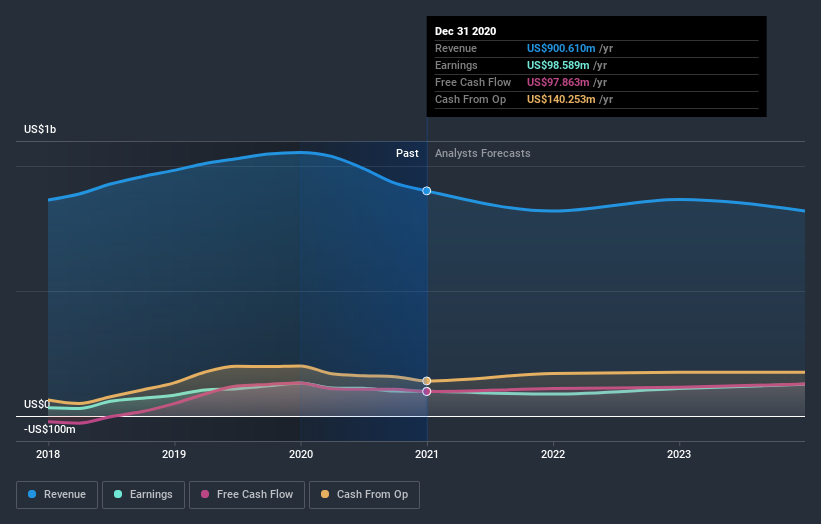Click the 2020 x-axis label
Image resolution: width=821 pixels, height=524 pixels.
(301, 454)
